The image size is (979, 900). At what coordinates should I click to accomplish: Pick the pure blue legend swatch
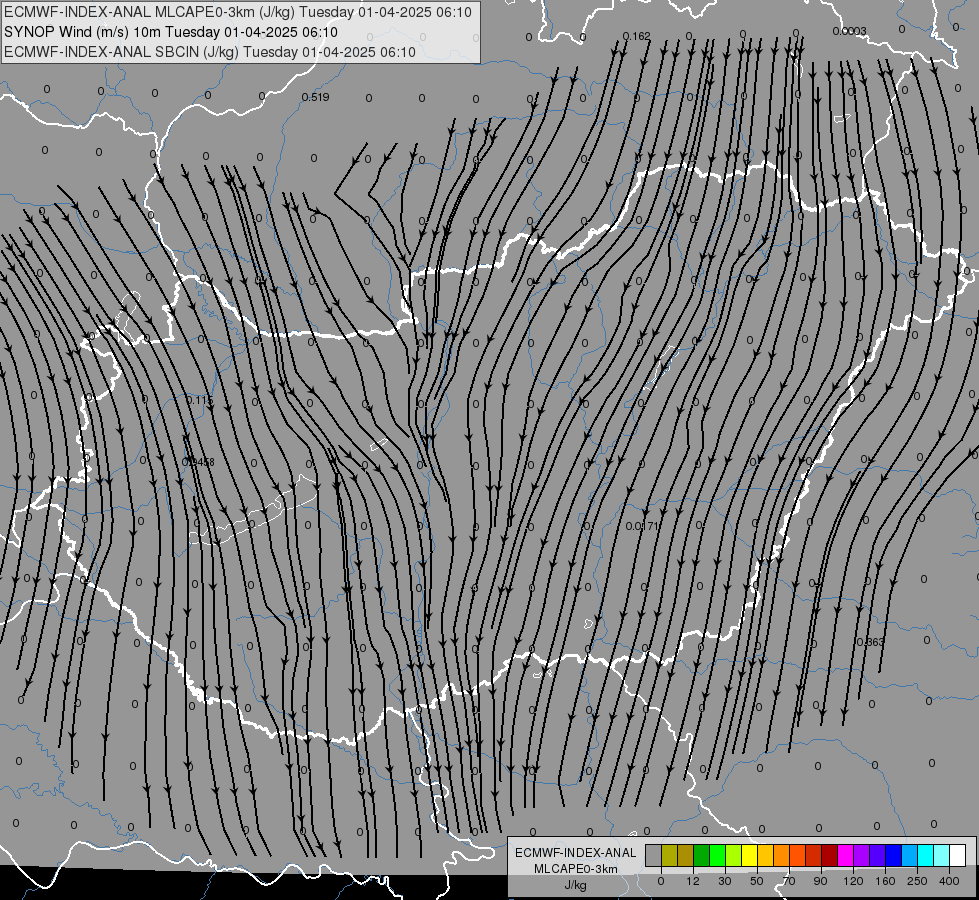point(894,855)
